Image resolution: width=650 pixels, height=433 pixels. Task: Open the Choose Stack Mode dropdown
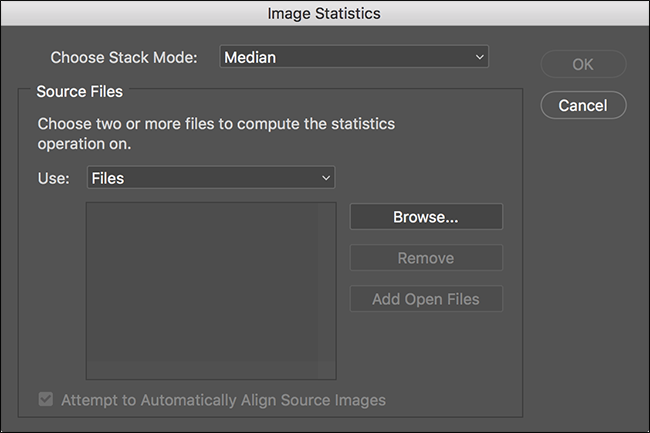[x=353, y=58]
